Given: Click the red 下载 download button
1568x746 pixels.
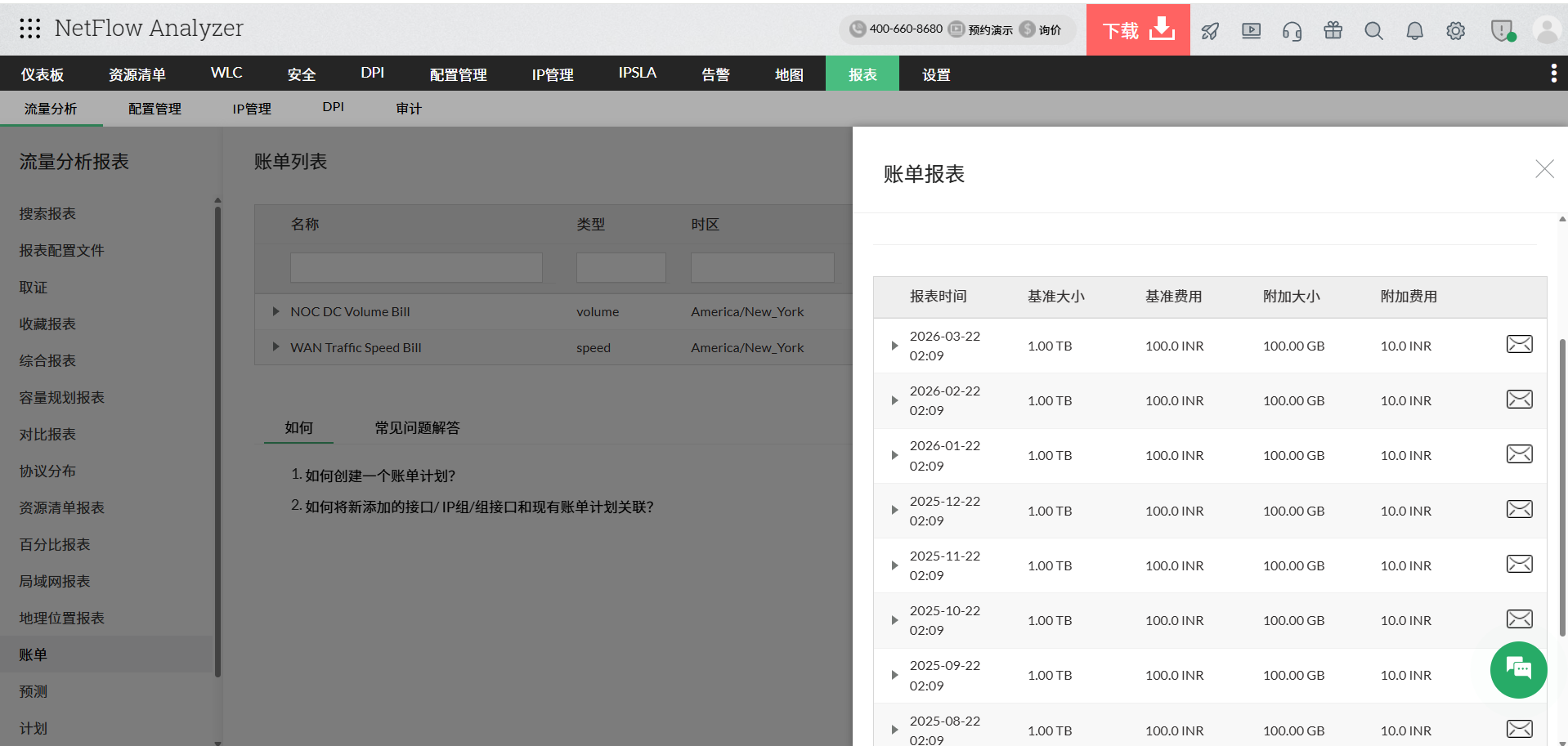Looking at the screenshot, I should point(1137,30).
